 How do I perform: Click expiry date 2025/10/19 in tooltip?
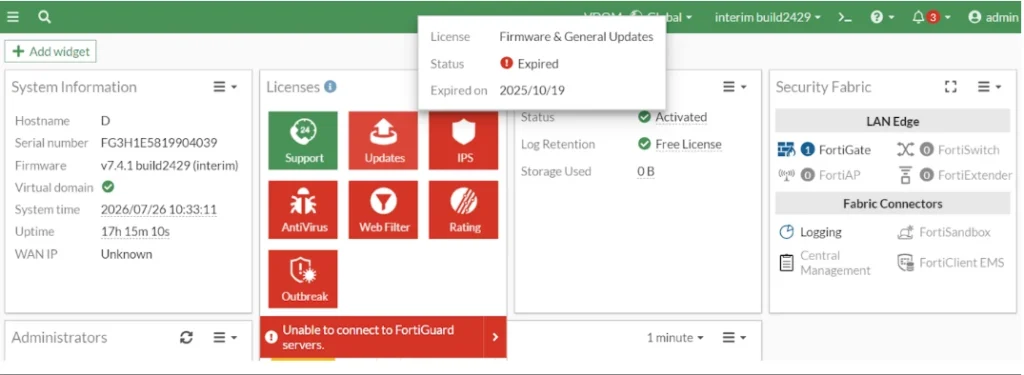(532, 91)
